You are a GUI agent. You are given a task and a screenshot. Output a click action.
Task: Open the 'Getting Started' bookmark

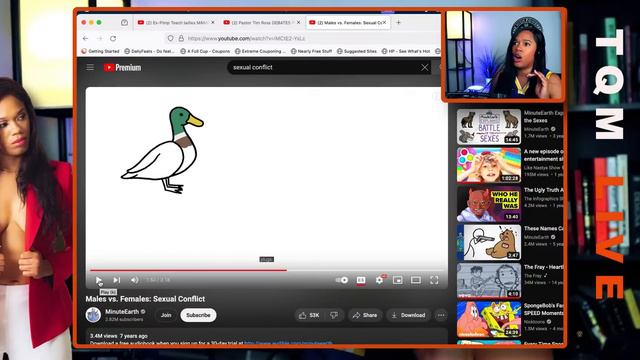pos(100,51)
